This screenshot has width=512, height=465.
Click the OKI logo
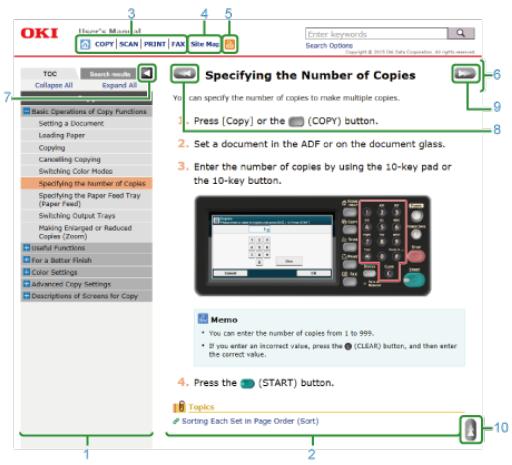(x=39, y=33)
